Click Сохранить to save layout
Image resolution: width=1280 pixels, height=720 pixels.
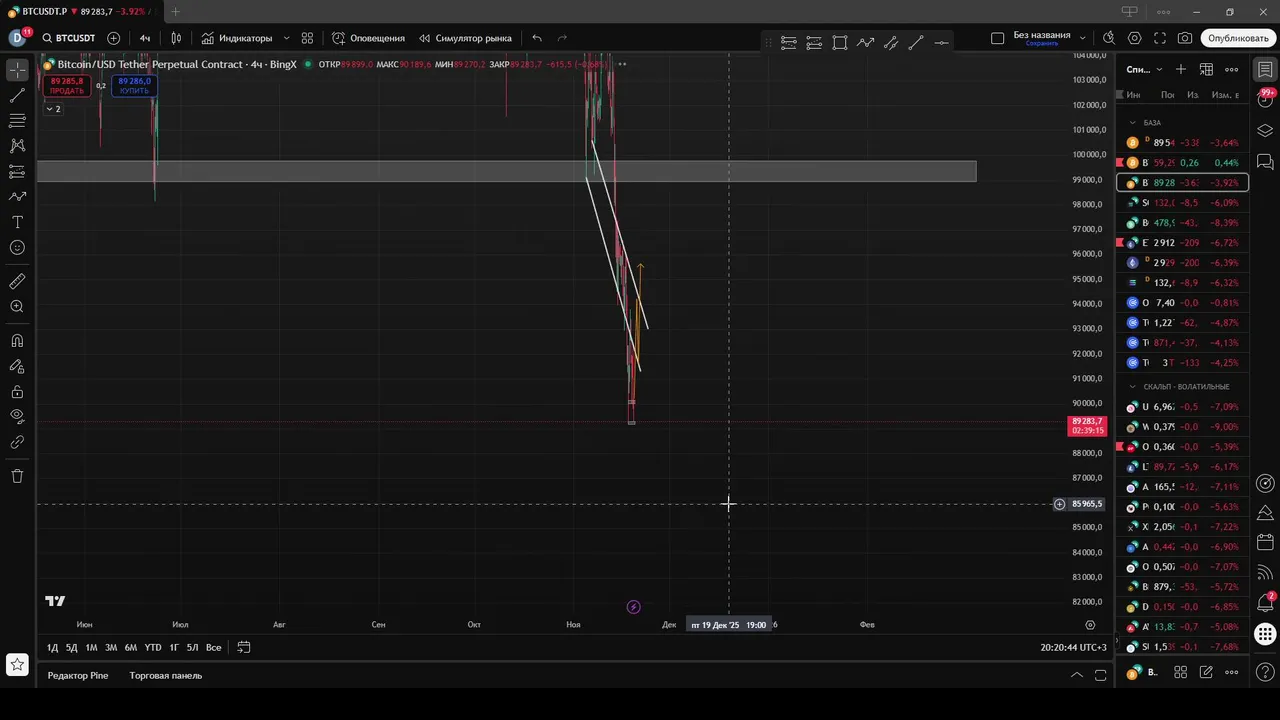[1041, 44]
